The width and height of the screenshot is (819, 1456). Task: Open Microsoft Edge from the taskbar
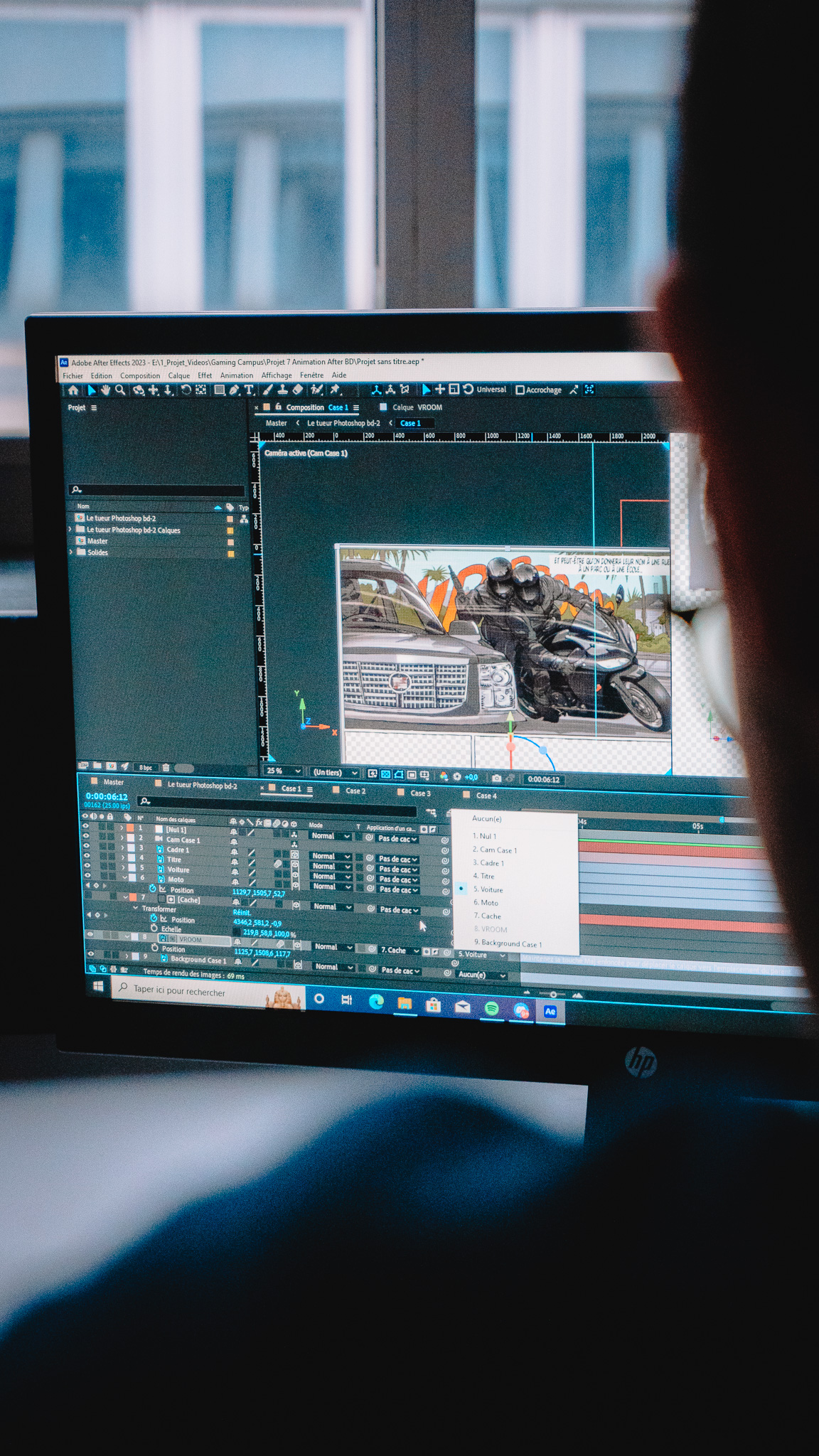(x=376, y=1002)
